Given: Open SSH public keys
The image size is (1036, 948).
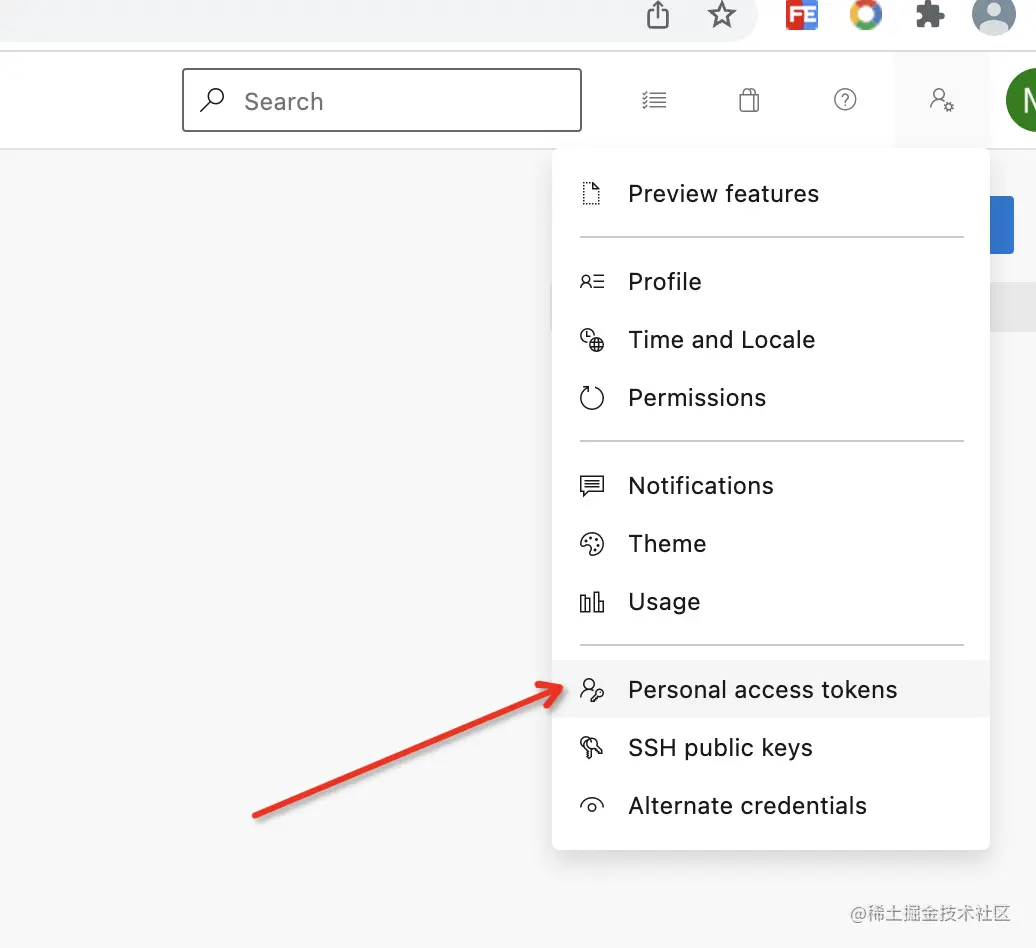Looking at the screenshot, I should pos(720,748).
